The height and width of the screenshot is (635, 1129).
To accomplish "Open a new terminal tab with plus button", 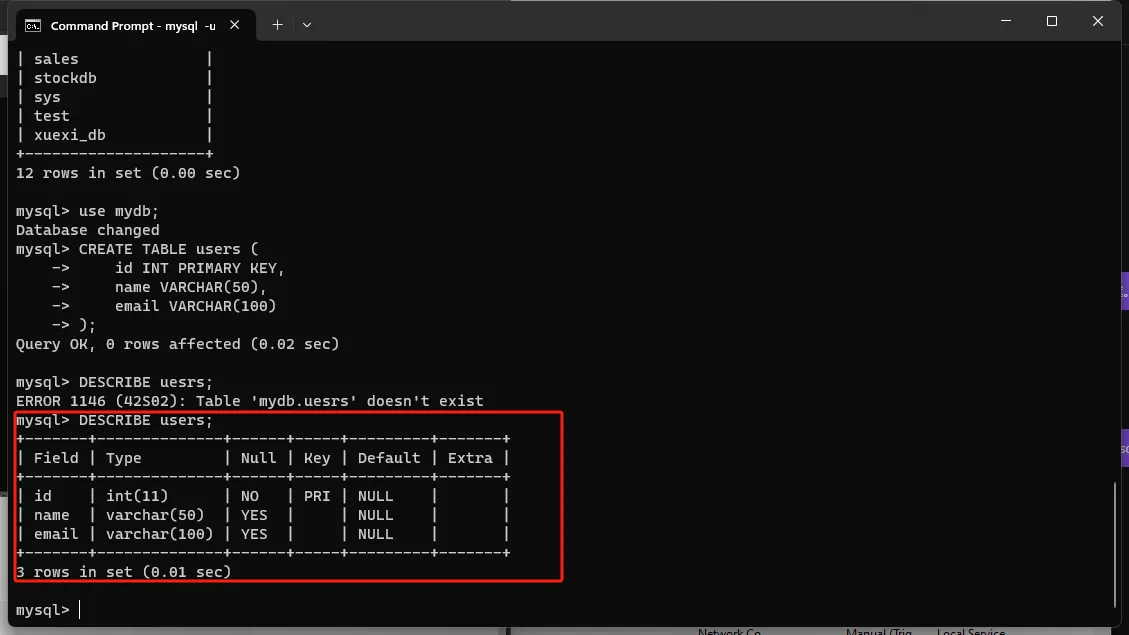I will pos(277,24).
